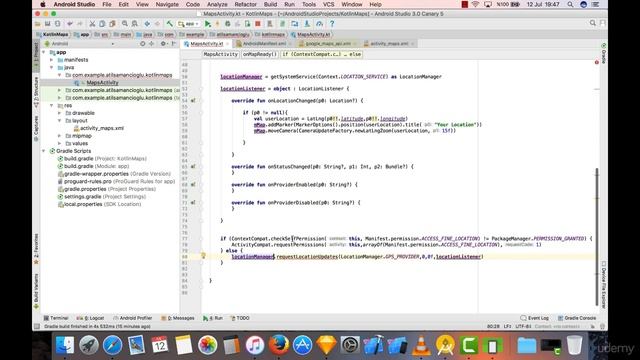Click the UTF-8 encoding in the status bar

(523, 326)
